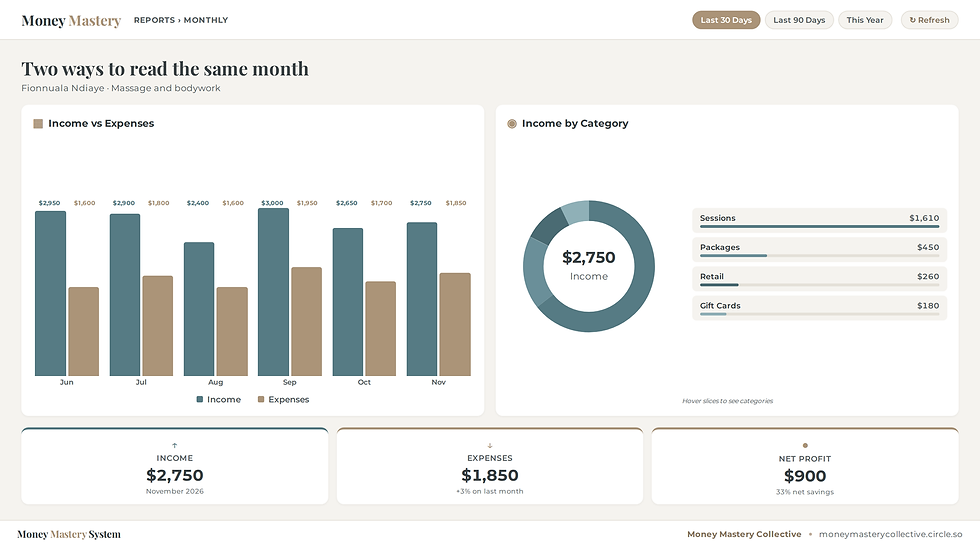Select the Last 30 Days filter
The width and height of the screenshot is (980, 547).
click(726, 20)
